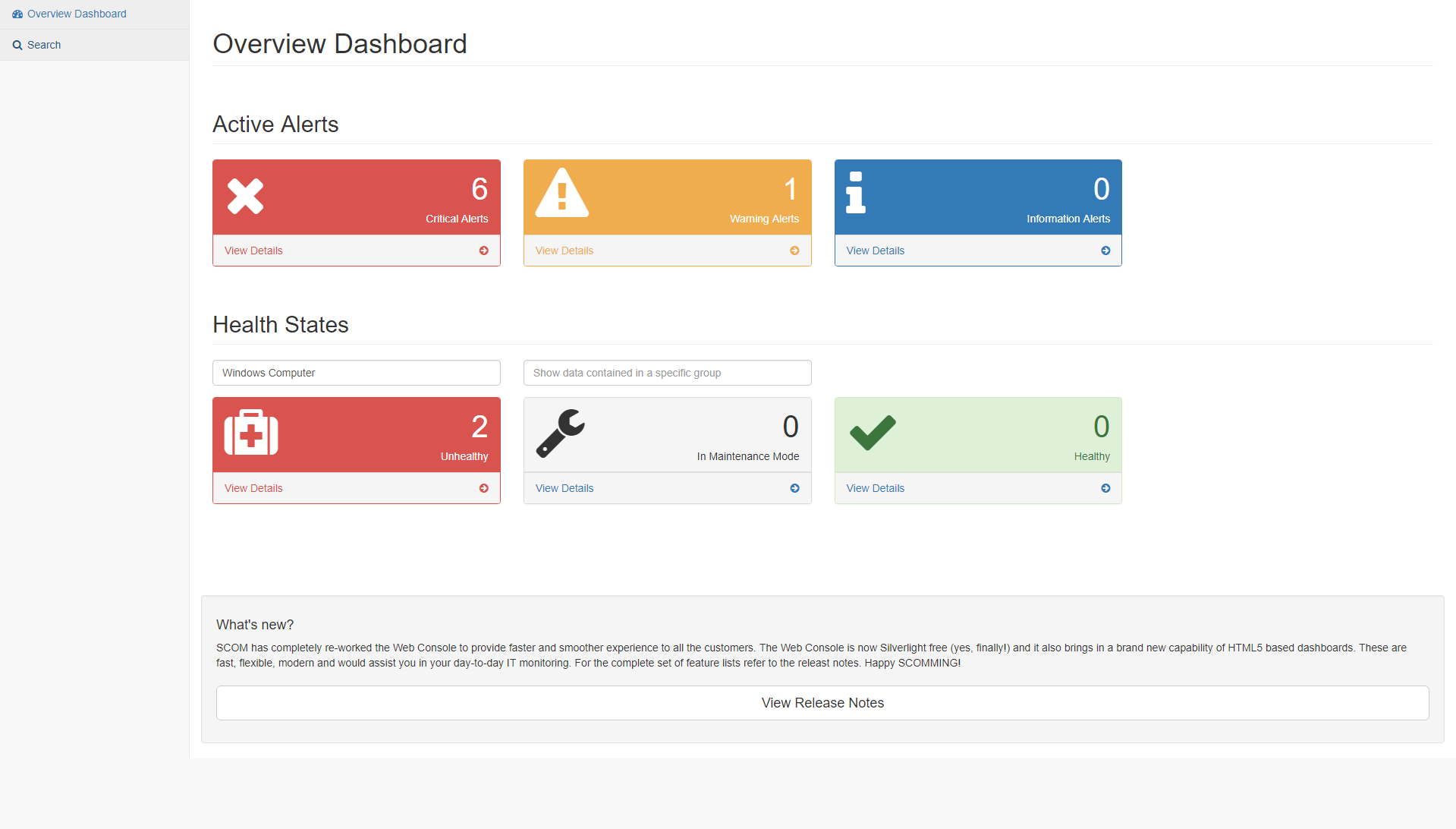Click the Healthy green checkmark icon

tap(873, 433)
